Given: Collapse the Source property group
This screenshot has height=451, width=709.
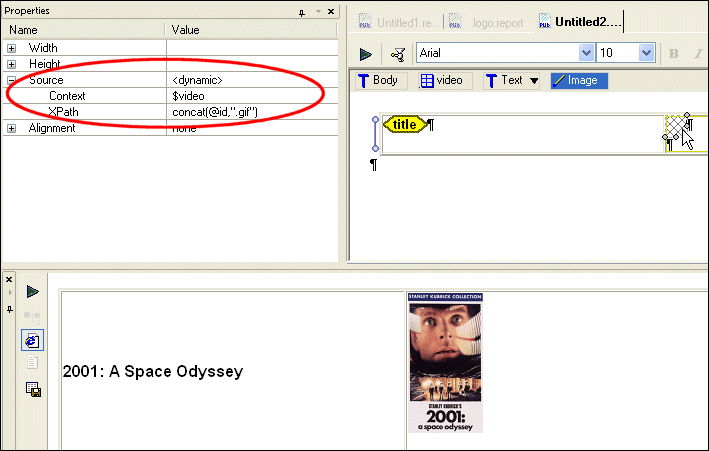Looking at the screenshot, I should tap(12, 80).
